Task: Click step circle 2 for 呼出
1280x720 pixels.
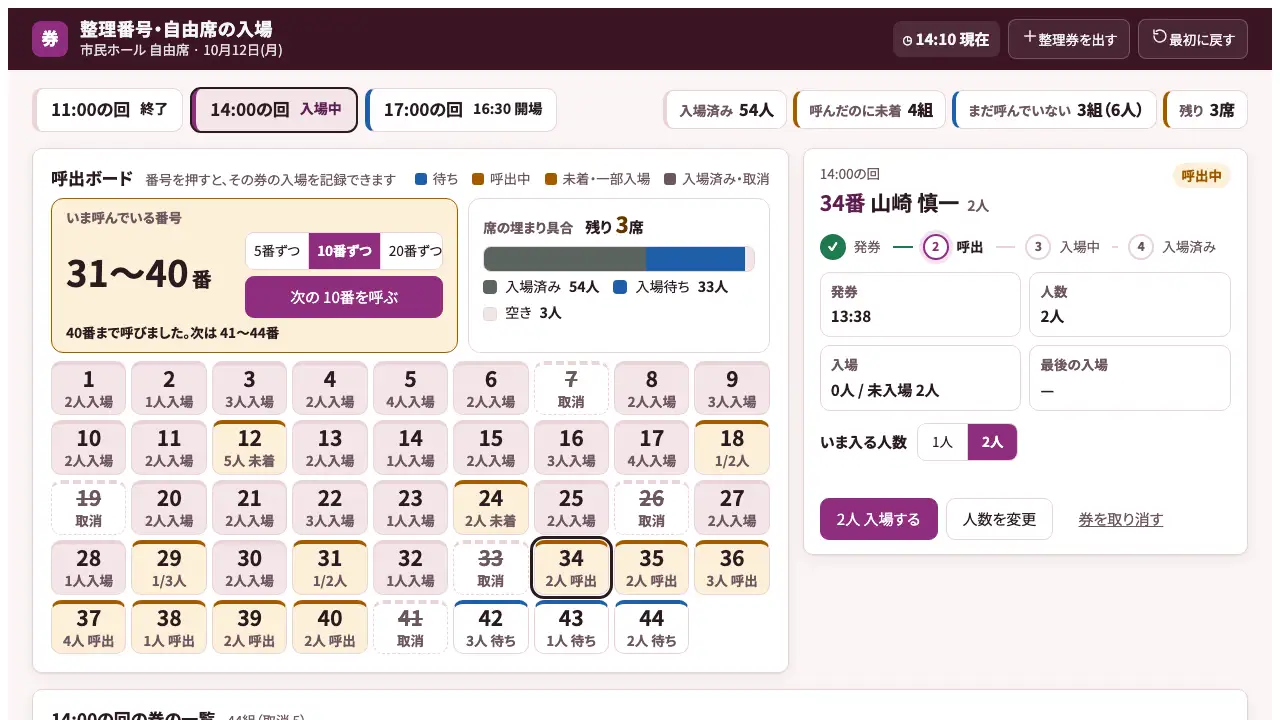Action: [x=935, y=247]
